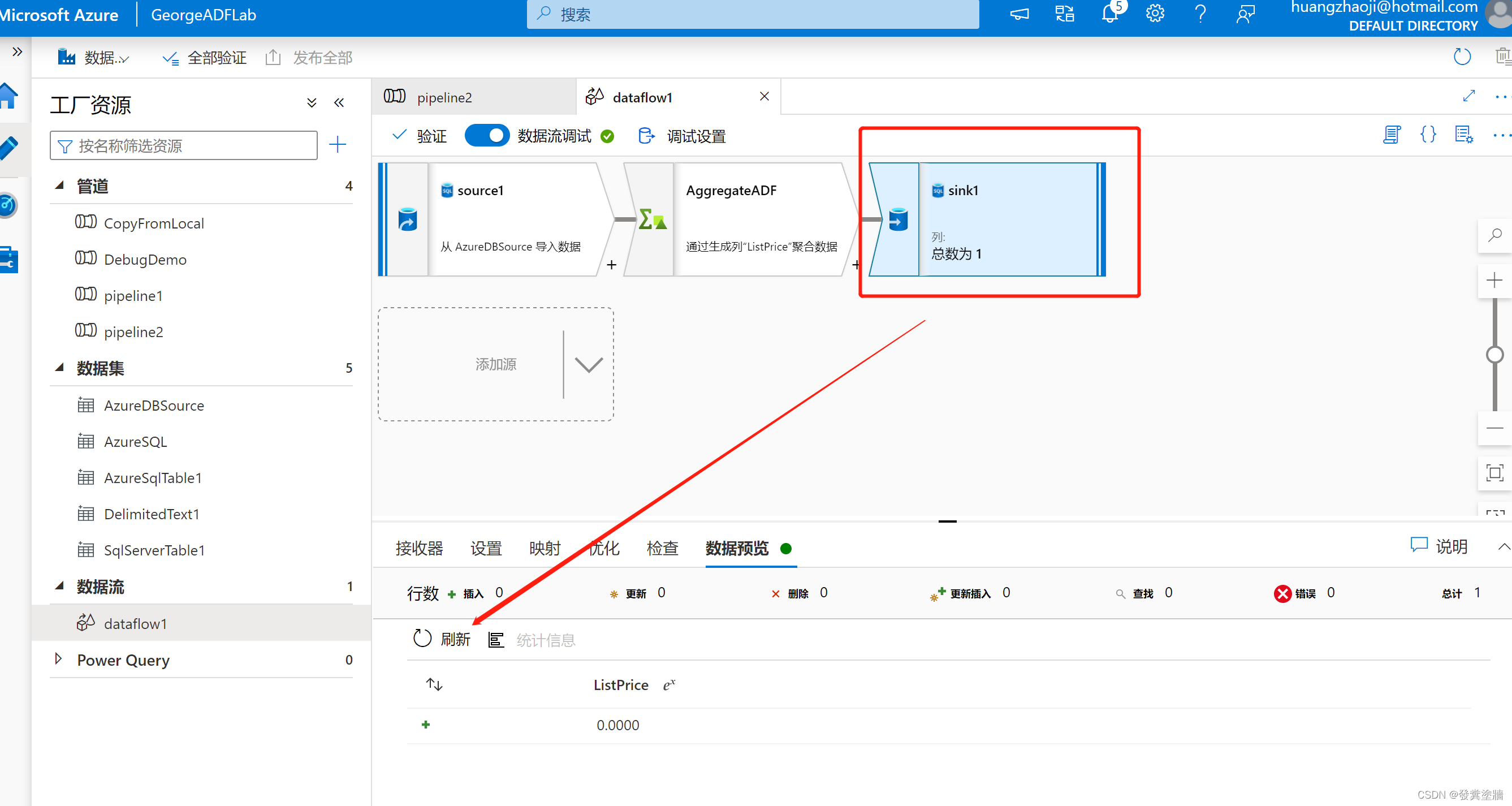Click the fit-to-screen canvas icon
Image resolution: width=1512 pixels, height=806 pixels.
[x=1494, y=472]
